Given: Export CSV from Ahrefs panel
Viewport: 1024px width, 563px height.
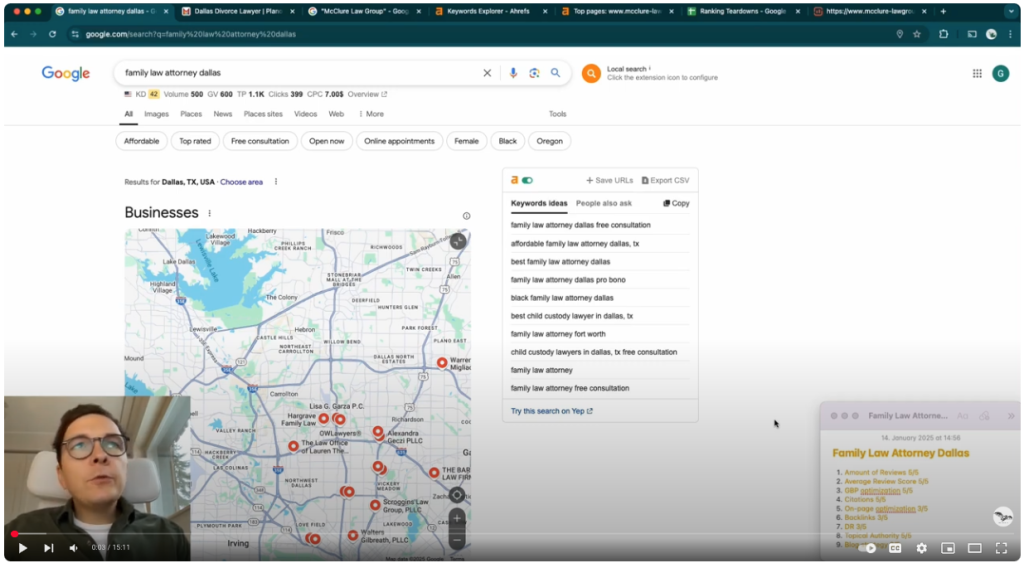Looking at the screenshot, I should pos(665,180).
